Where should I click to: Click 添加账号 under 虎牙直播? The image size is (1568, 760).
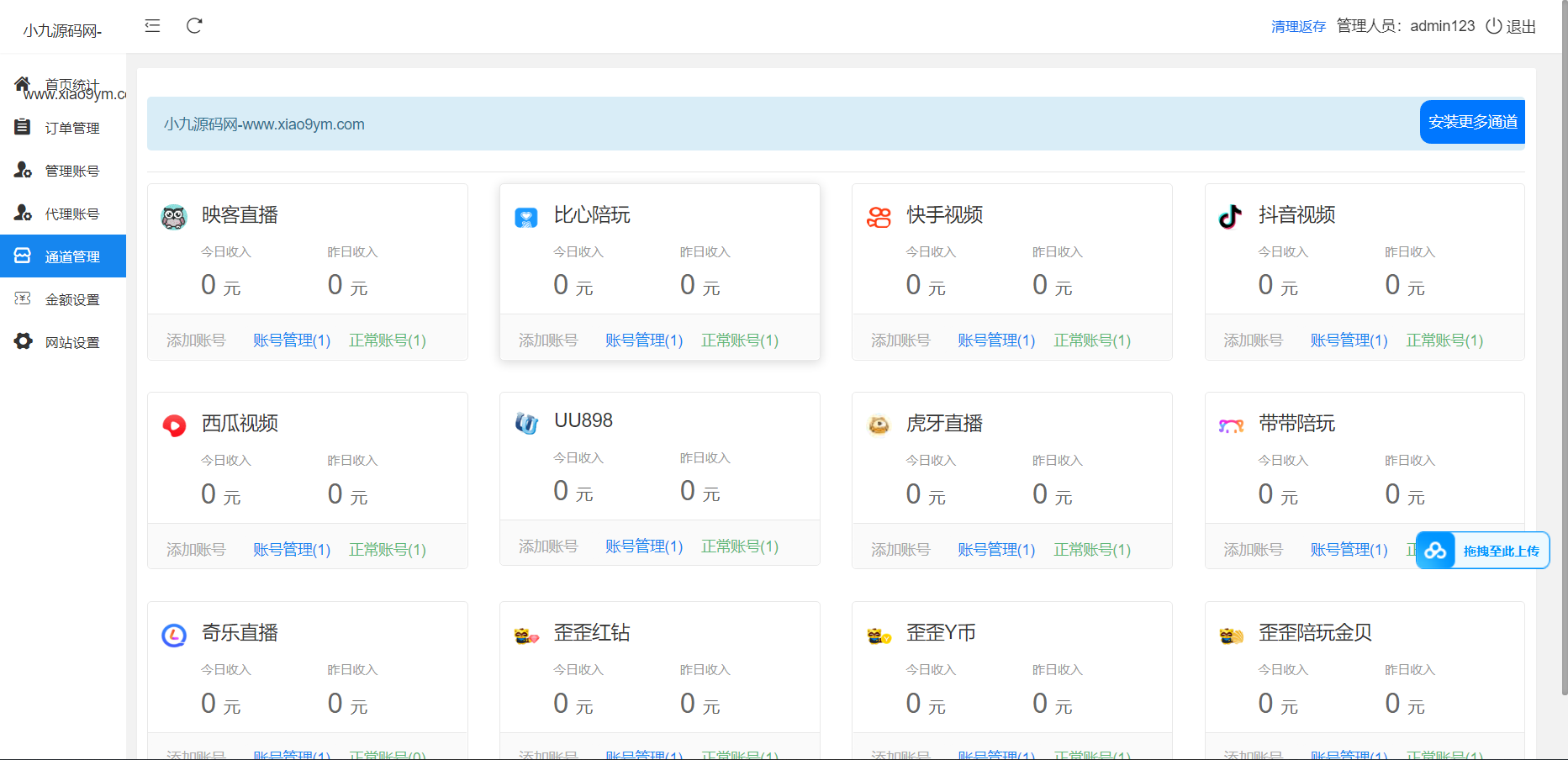pos(900,550)
